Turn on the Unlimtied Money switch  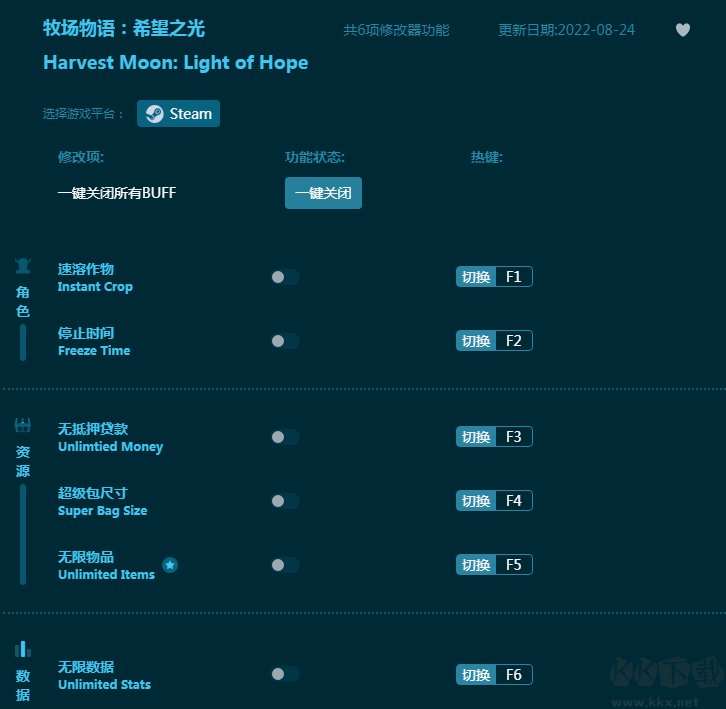coord(285,437)
